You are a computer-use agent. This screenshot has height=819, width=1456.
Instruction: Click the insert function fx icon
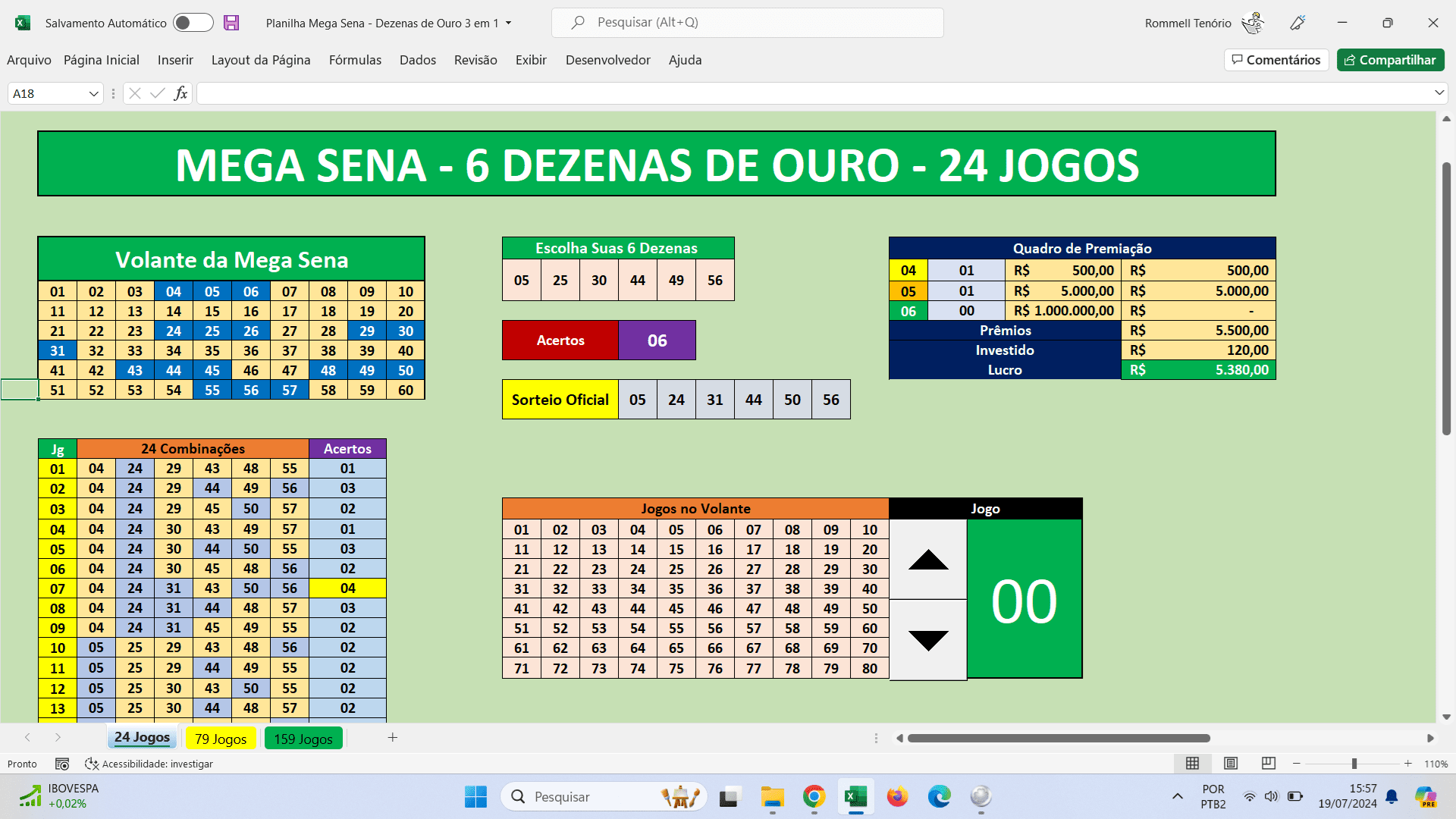click(180, 93)
